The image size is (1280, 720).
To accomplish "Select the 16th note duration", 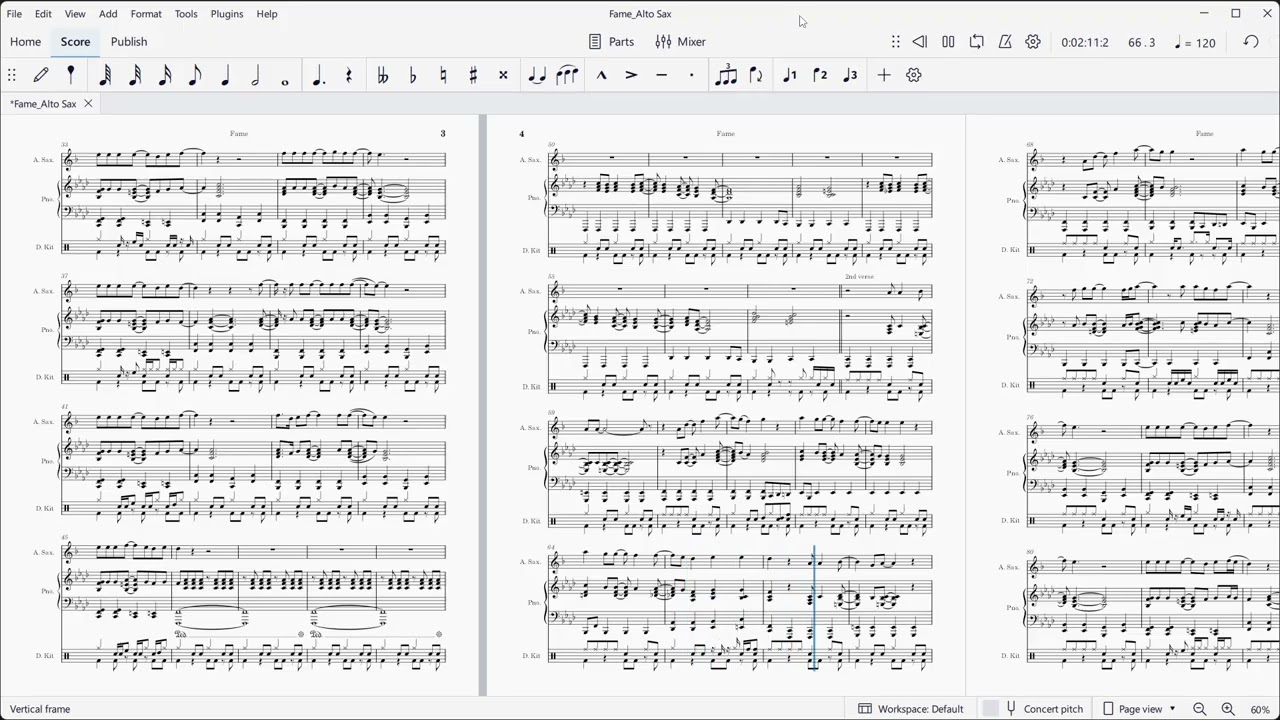I will (x=165, y=75).
